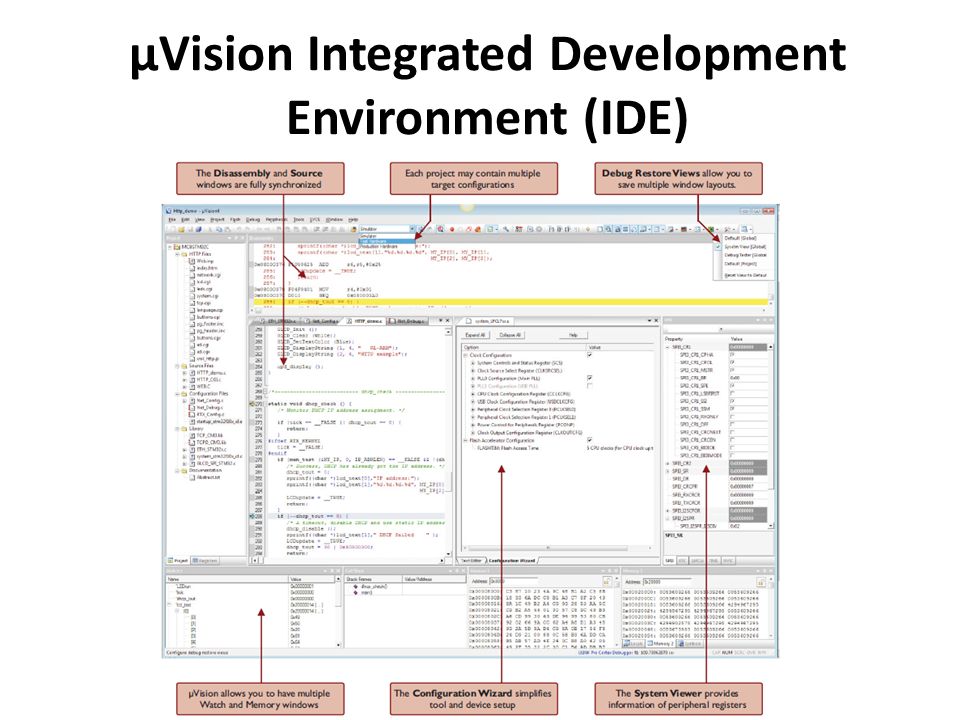Expand CPU Clock Configuration Register node
The width and height of the screenshot is (960, 720).
[x=473, y=394]
